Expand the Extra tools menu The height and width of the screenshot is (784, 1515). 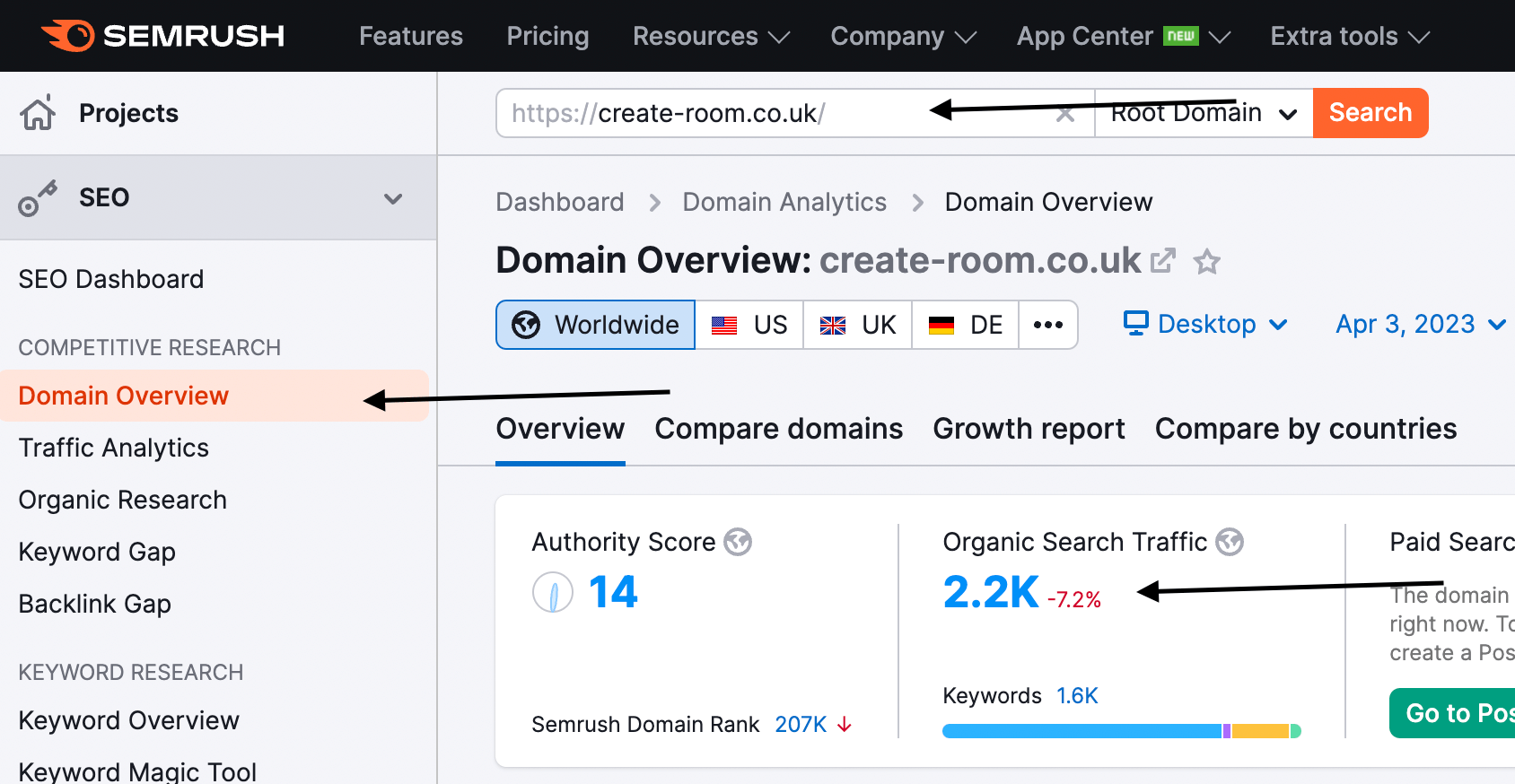pos(1350,36)
